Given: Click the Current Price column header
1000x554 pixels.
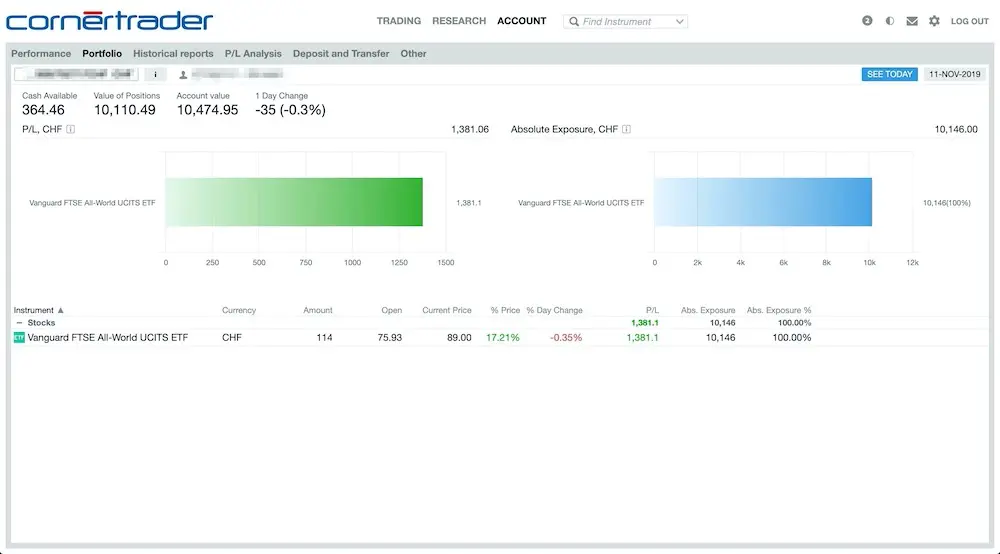Looking at the screenshot, I should coord(446,310).
